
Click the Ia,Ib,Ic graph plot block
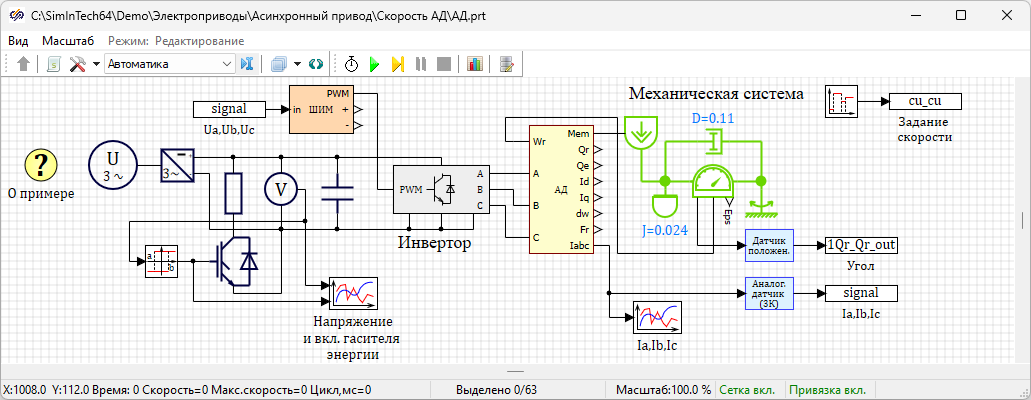[657, 317]
